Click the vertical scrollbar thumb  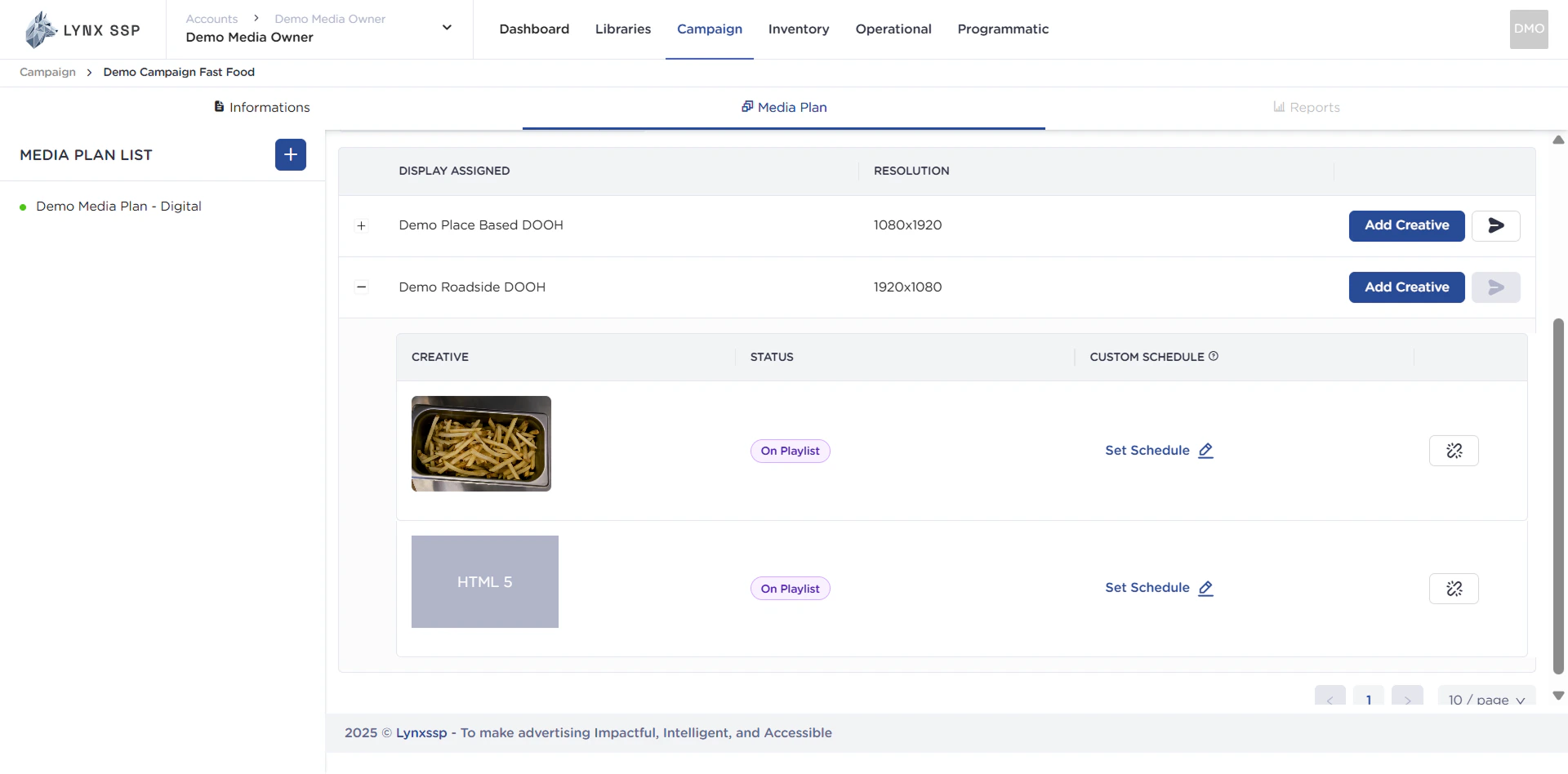(1558, 496)
